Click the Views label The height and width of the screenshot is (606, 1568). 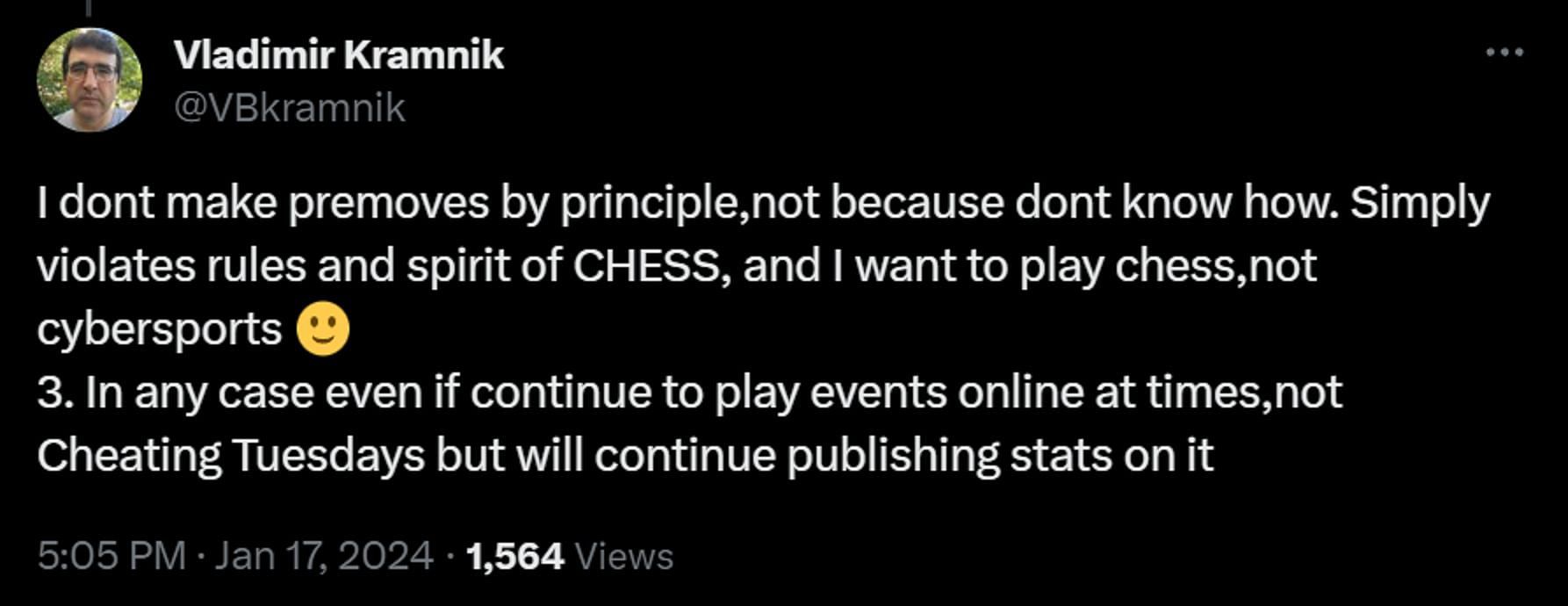pos(624,557)
